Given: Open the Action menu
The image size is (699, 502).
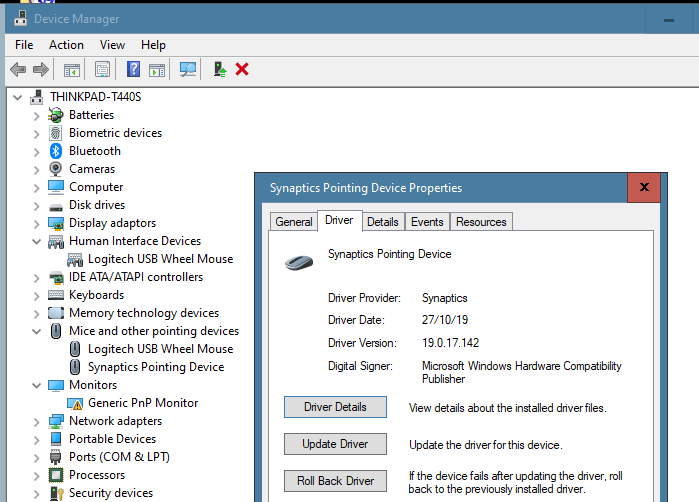Looking at the screenshot, I should 66,45.
